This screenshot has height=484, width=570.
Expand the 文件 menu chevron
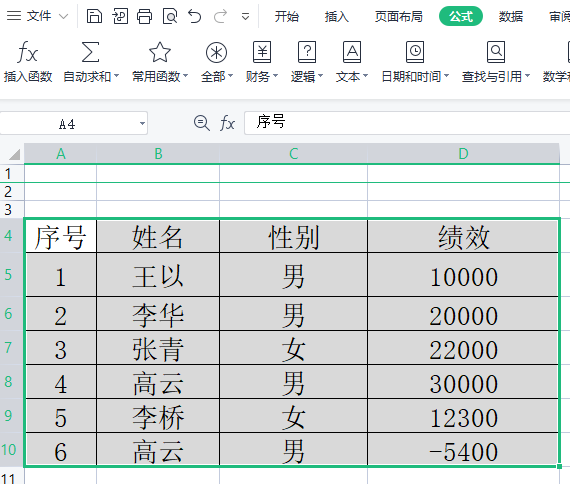tap(63, 16)
